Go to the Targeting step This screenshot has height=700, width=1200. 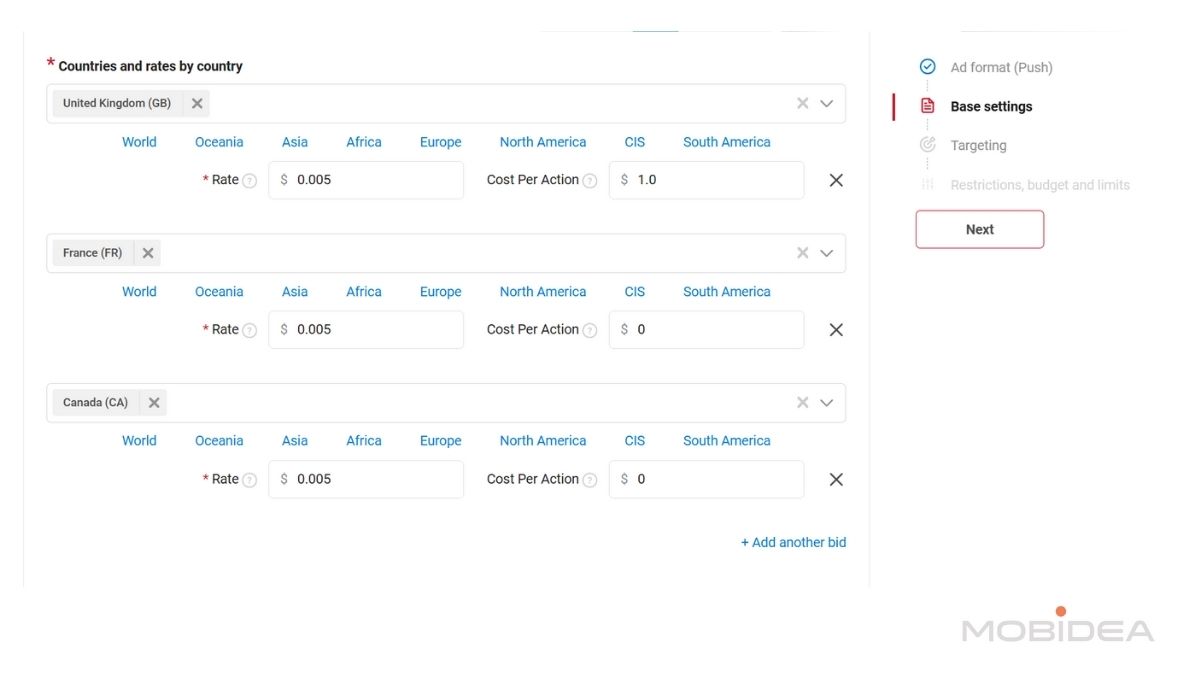(978, 145)
